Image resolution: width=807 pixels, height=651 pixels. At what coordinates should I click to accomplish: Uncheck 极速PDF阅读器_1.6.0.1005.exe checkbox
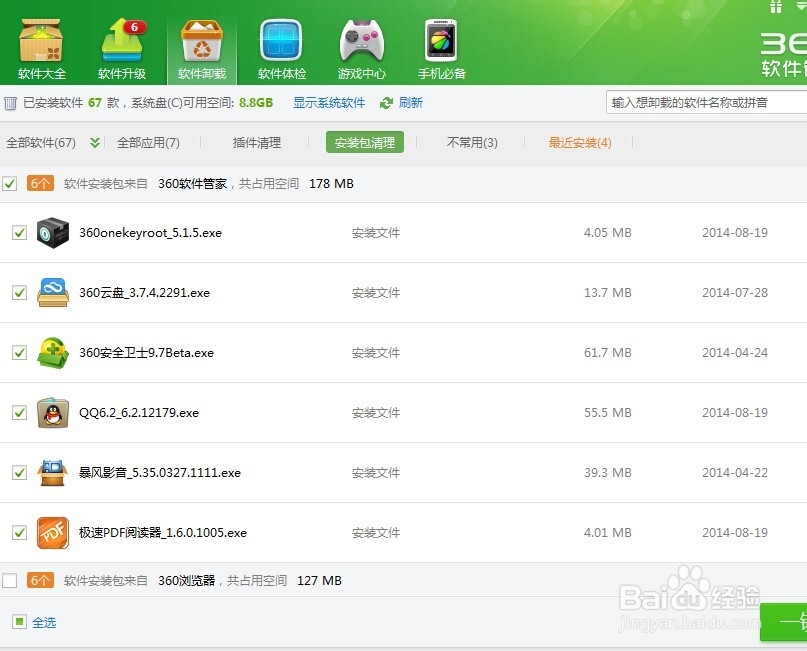[x=19, y=533]
